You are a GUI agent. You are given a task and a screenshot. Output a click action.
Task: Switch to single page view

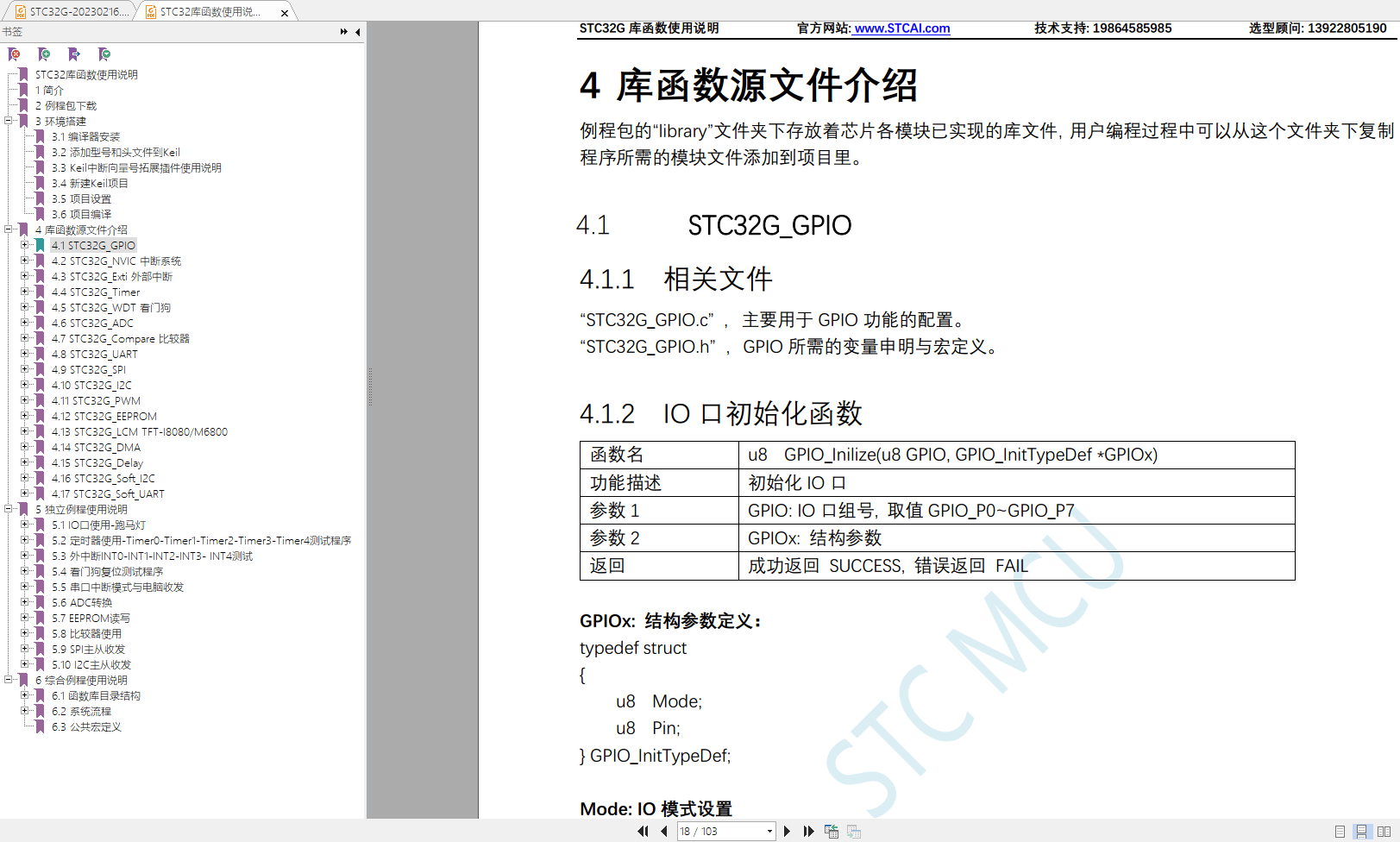[1340, 832]
